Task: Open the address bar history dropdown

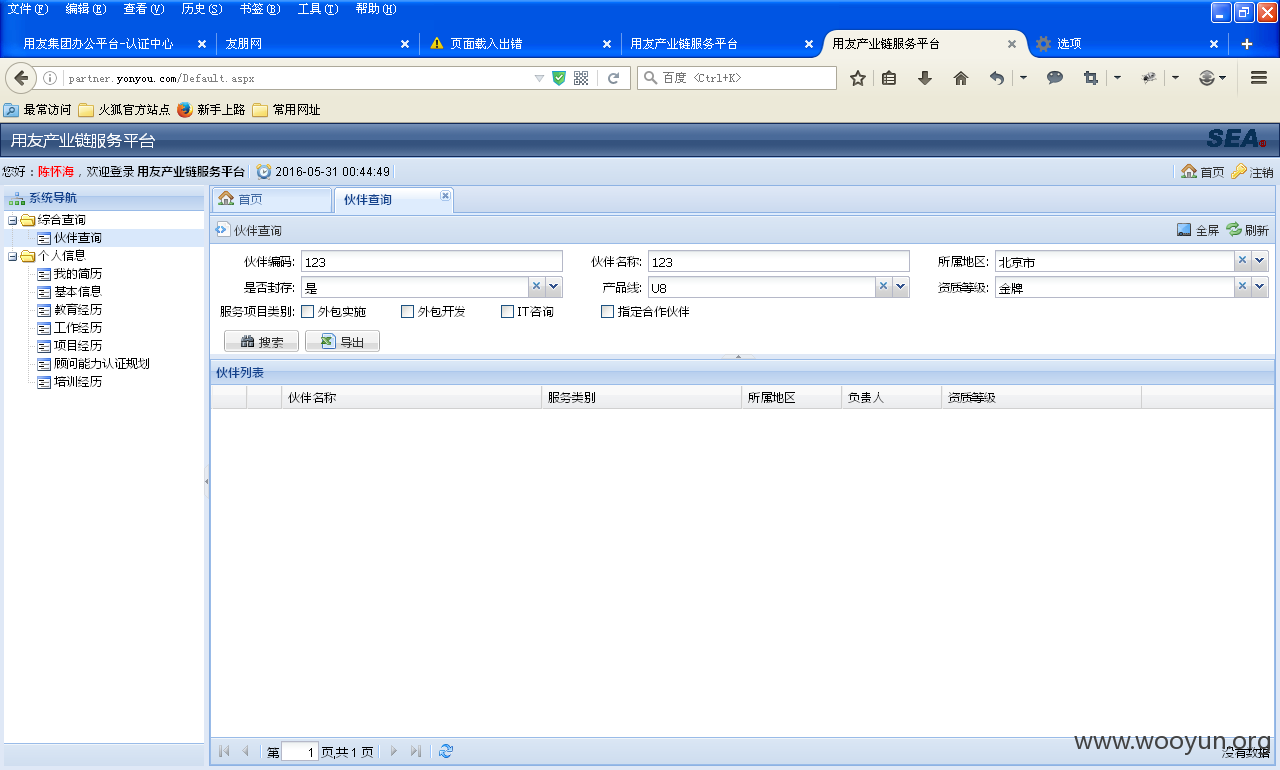Action: point(540,78)
